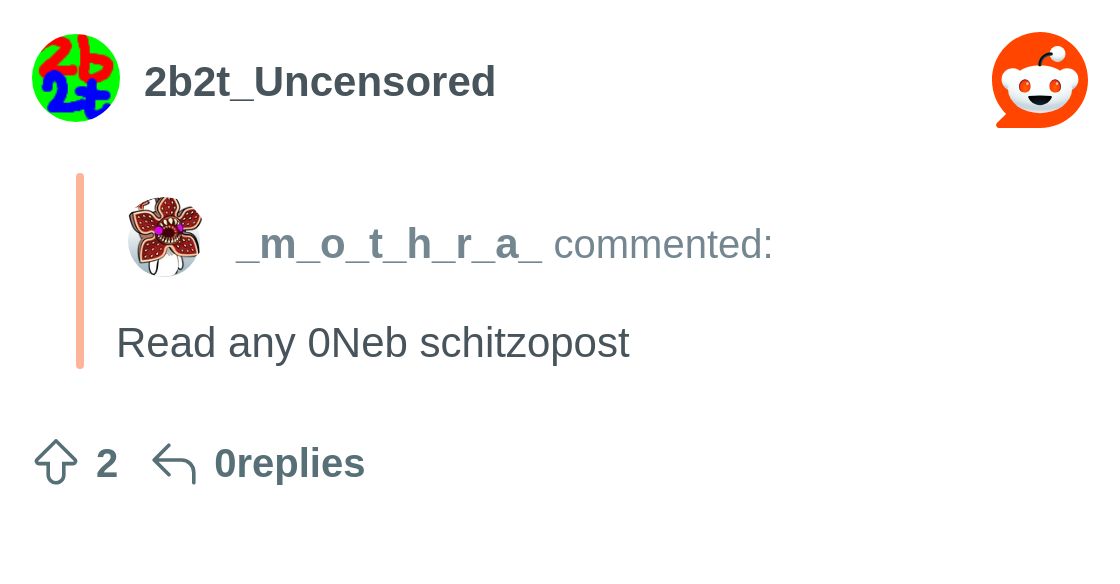
Task: Open the Reddit Snoo logo
Action: pos(1039,80)
